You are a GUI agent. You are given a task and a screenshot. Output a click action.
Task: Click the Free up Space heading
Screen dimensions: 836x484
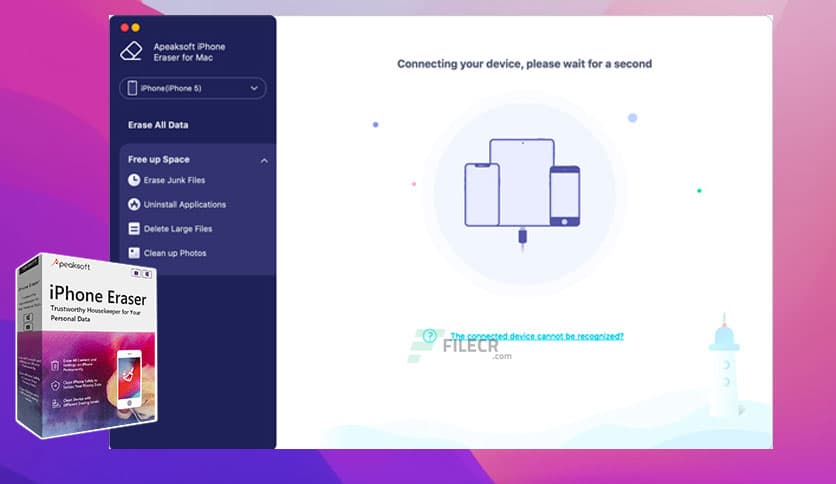[x=158, y=159]
